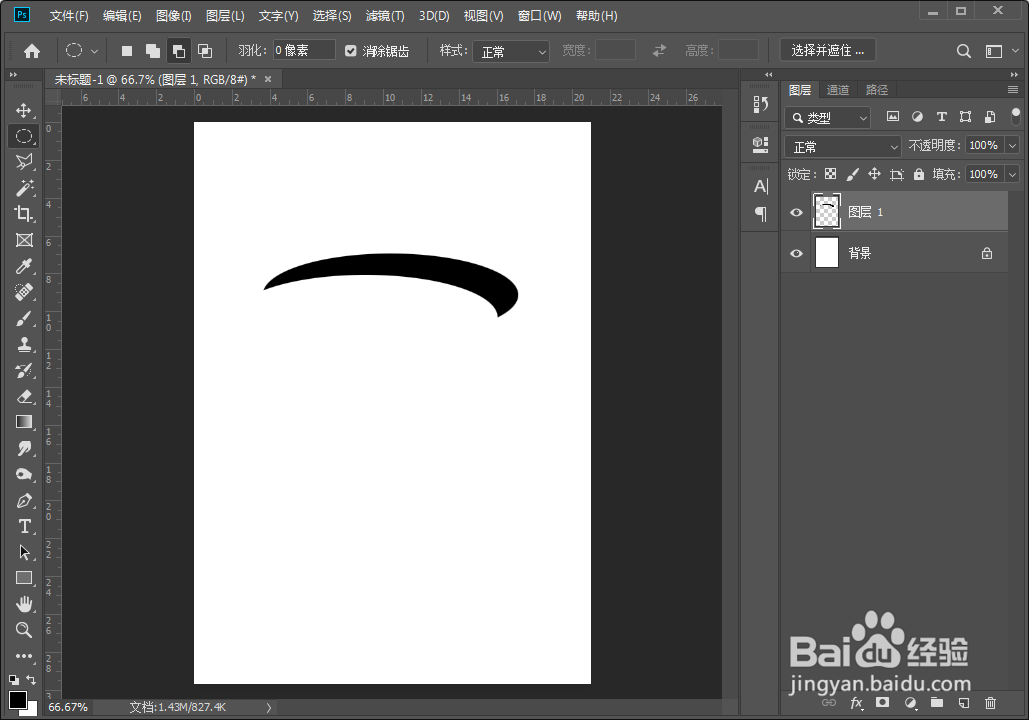Choose Intersect with selection mode
This screenshot has width=1029, height=720.
[205, 51]
